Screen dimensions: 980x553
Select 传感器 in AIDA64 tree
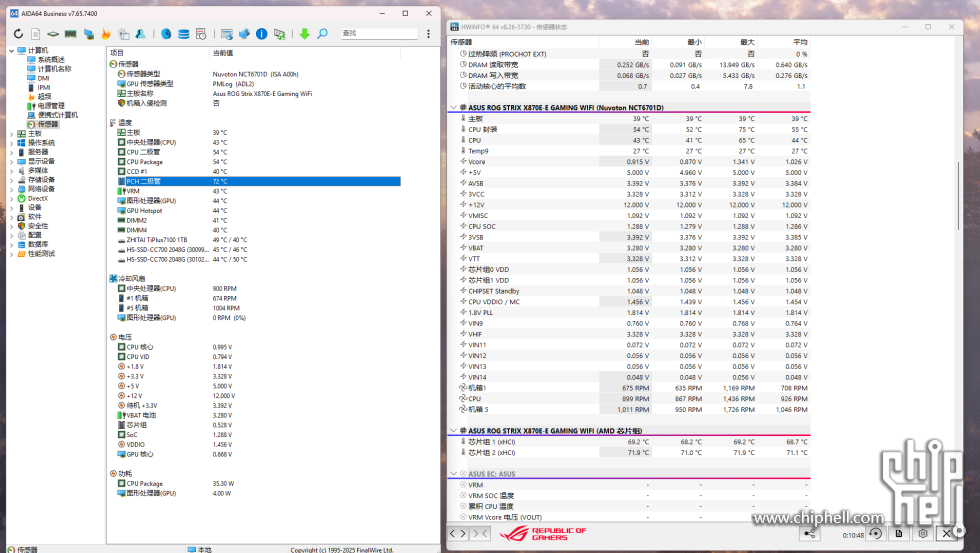click(x=48, y=124)
